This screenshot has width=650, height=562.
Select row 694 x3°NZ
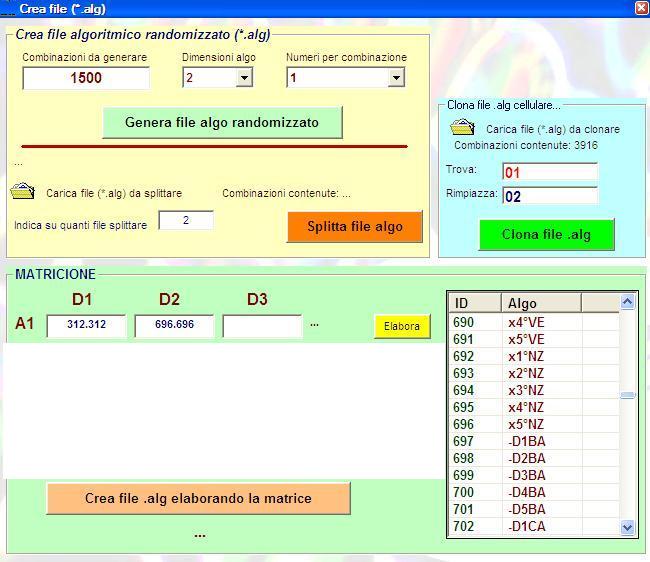tap(534, 390)
